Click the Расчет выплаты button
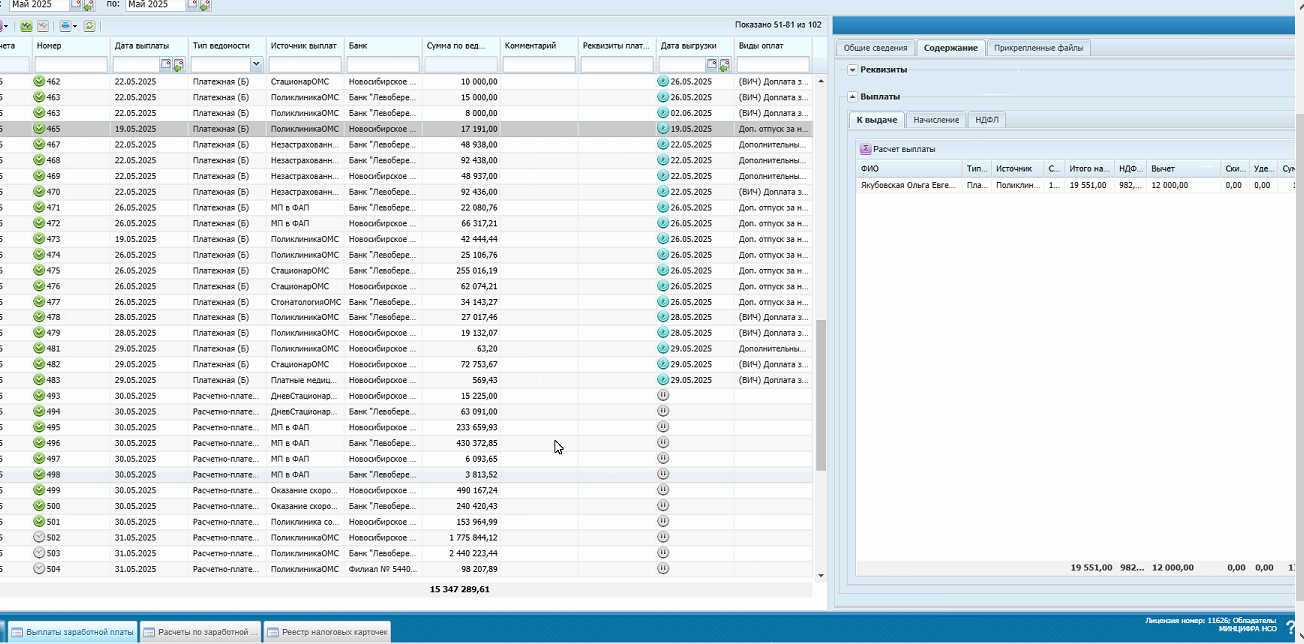Viewport: 1304px width, 644px height. [x=898, y=149]
